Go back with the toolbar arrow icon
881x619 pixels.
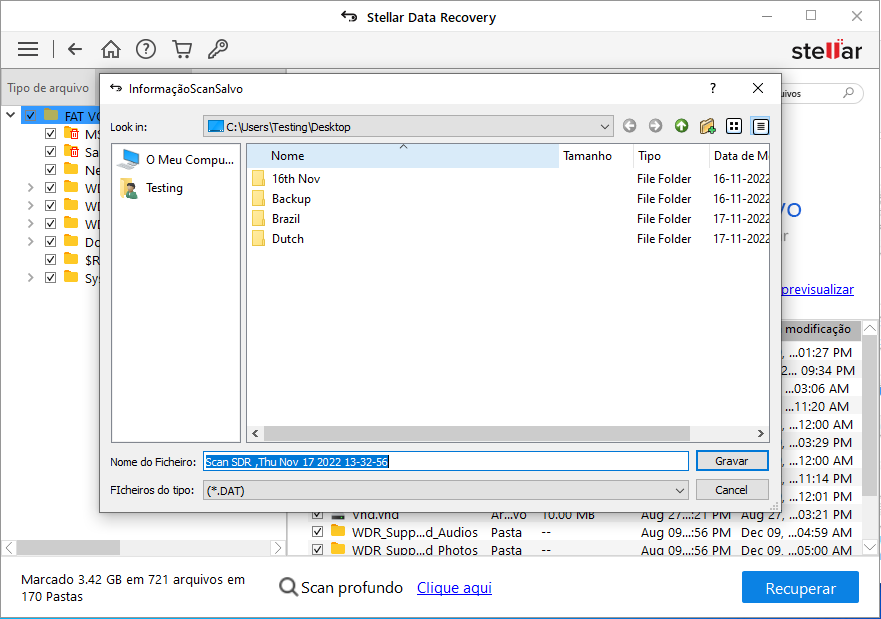point(75,49)
